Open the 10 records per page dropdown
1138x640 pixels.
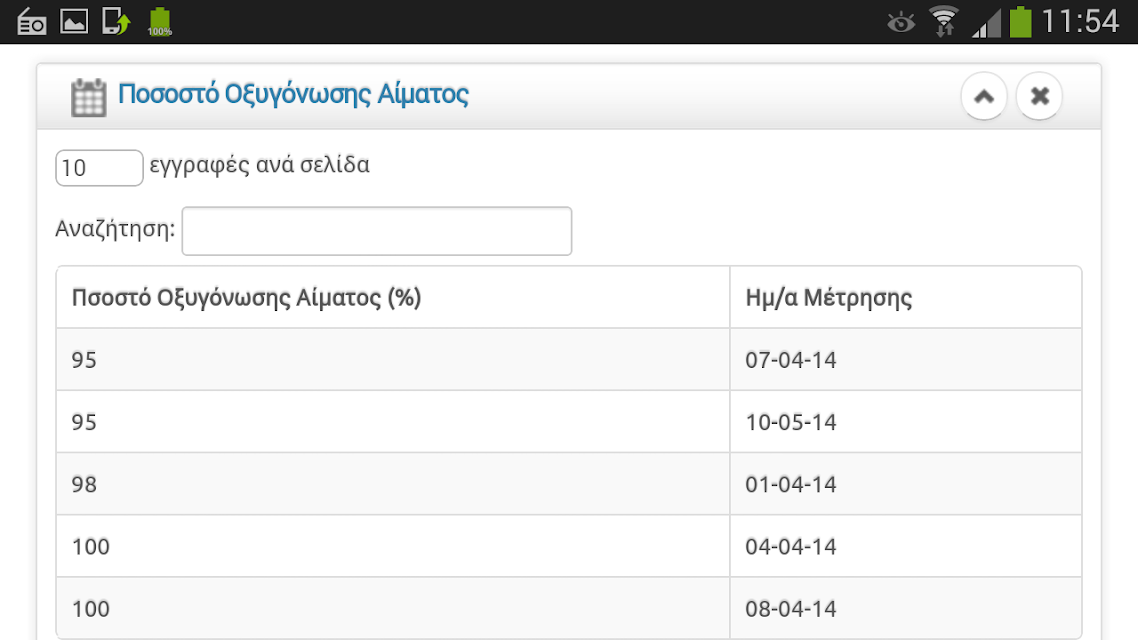tap(99, 168)
